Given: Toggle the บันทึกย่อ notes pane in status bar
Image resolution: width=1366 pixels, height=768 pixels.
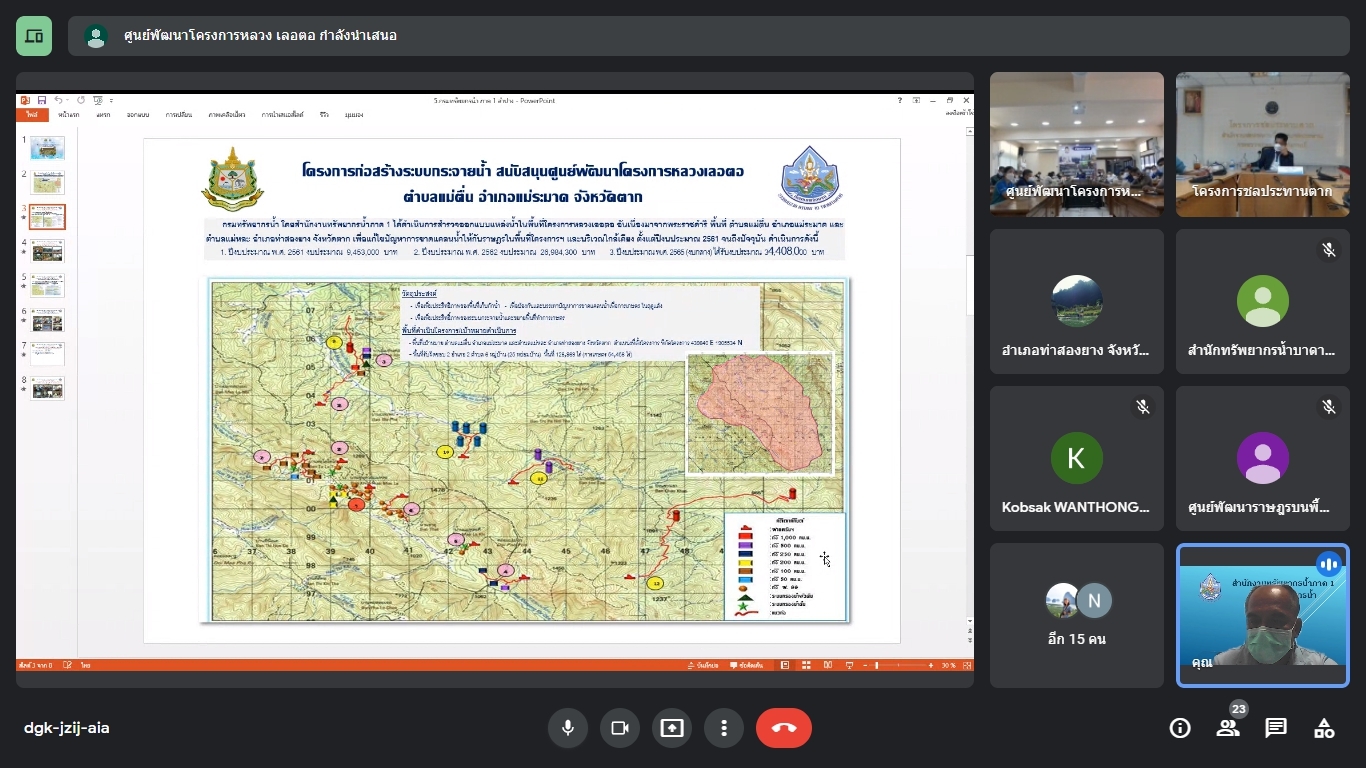Looking at the screenshot, I should (x=702, y=665).
